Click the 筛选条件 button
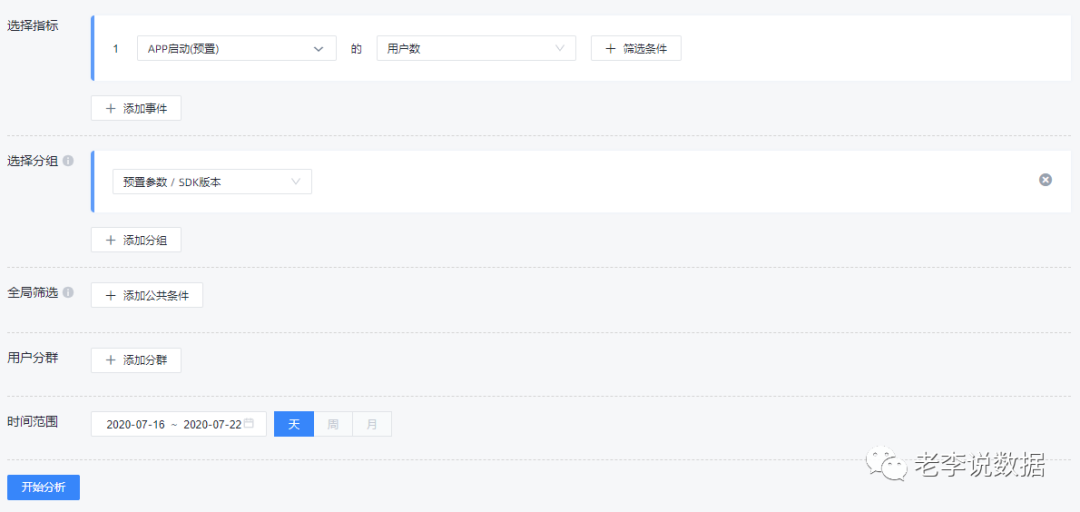 pyautogui.click(x=636, y=49)
